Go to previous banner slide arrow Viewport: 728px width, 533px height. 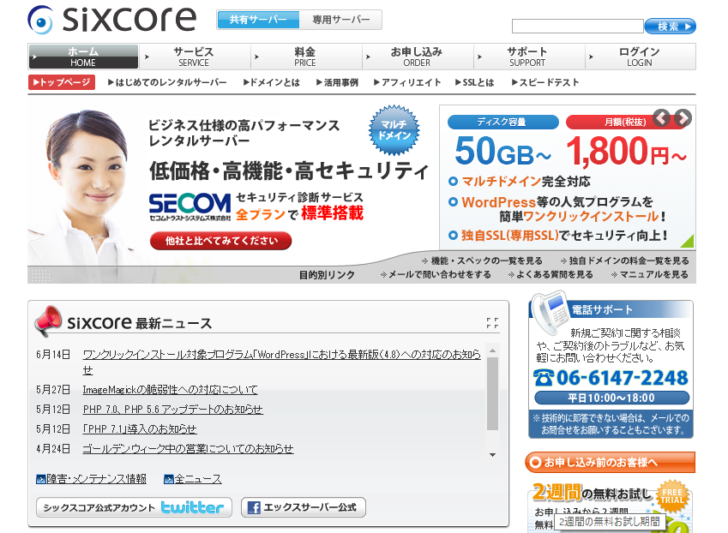click(x=662, y=118)
